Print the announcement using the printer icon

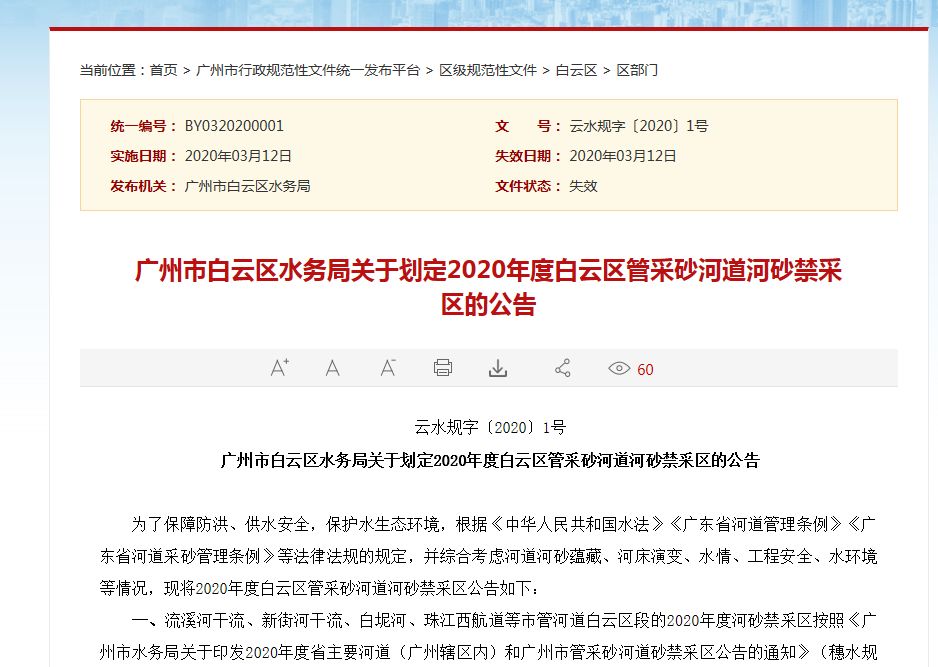(x=443, y=368)
